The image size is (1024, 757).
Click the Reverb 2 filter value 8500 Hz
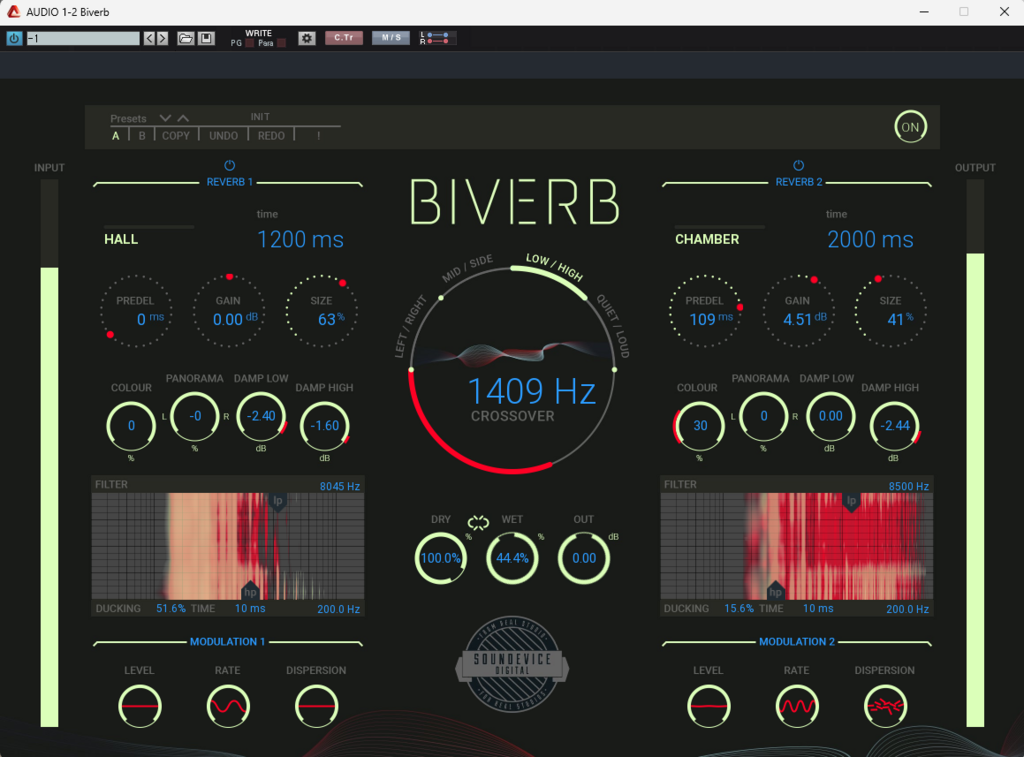point(908,486)
